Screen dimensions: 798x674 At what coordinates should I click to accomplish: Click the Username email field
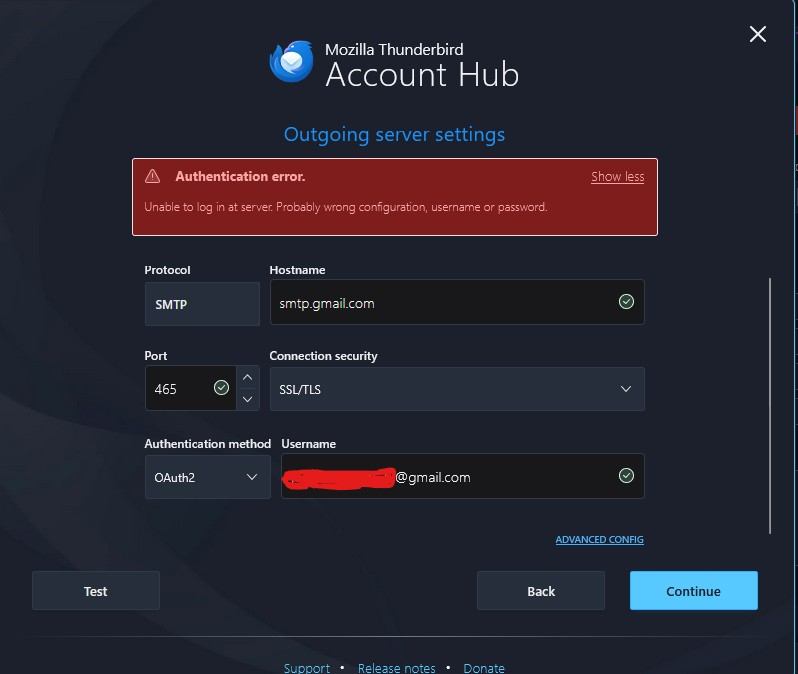[x=463, y=476]
